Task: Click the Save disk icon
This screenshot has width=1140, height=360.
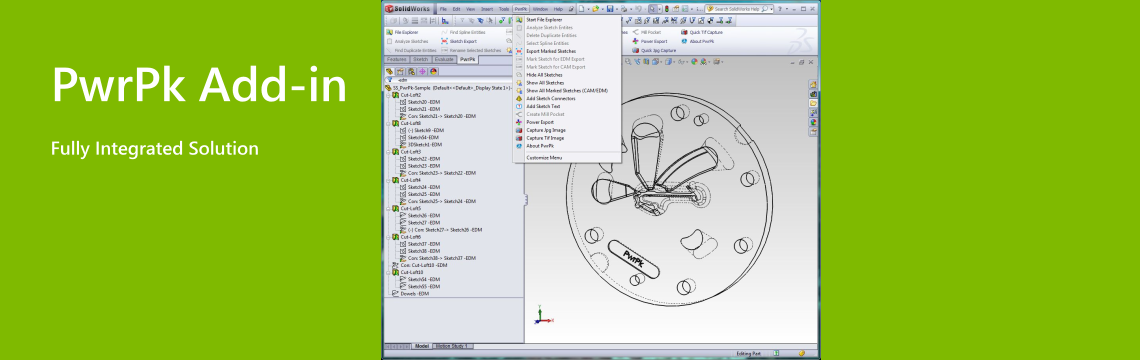Action: pos(610,9)
